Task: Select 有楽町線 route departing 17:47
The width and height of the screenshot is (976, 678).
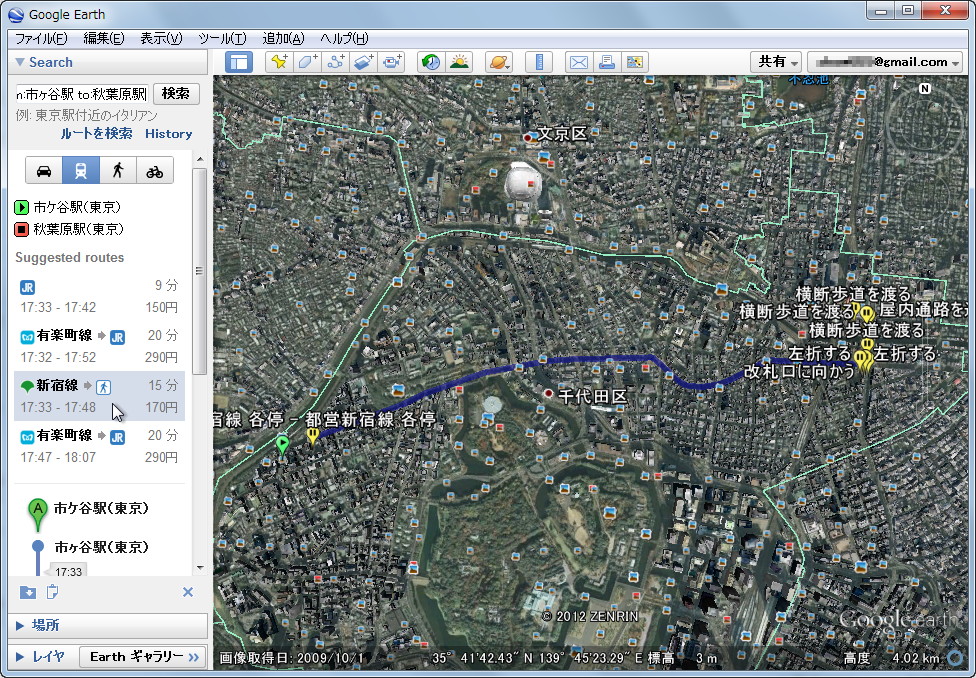Action: point(99,446)
